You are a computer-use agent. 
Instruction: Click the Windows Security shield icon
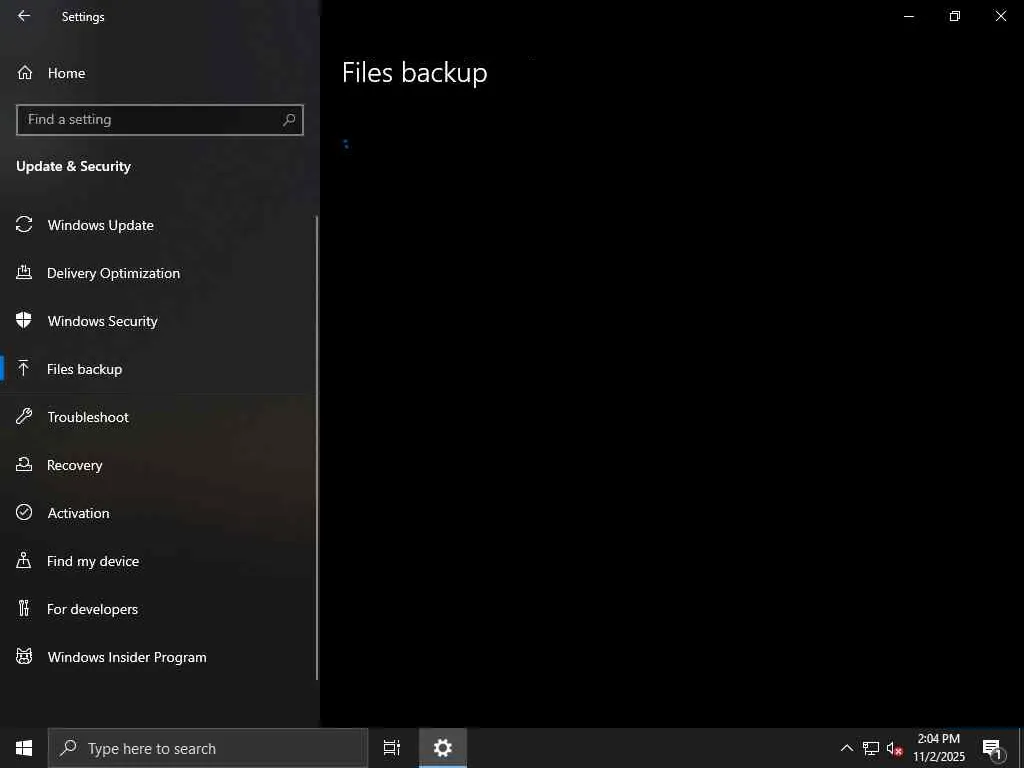coord(24,320)
